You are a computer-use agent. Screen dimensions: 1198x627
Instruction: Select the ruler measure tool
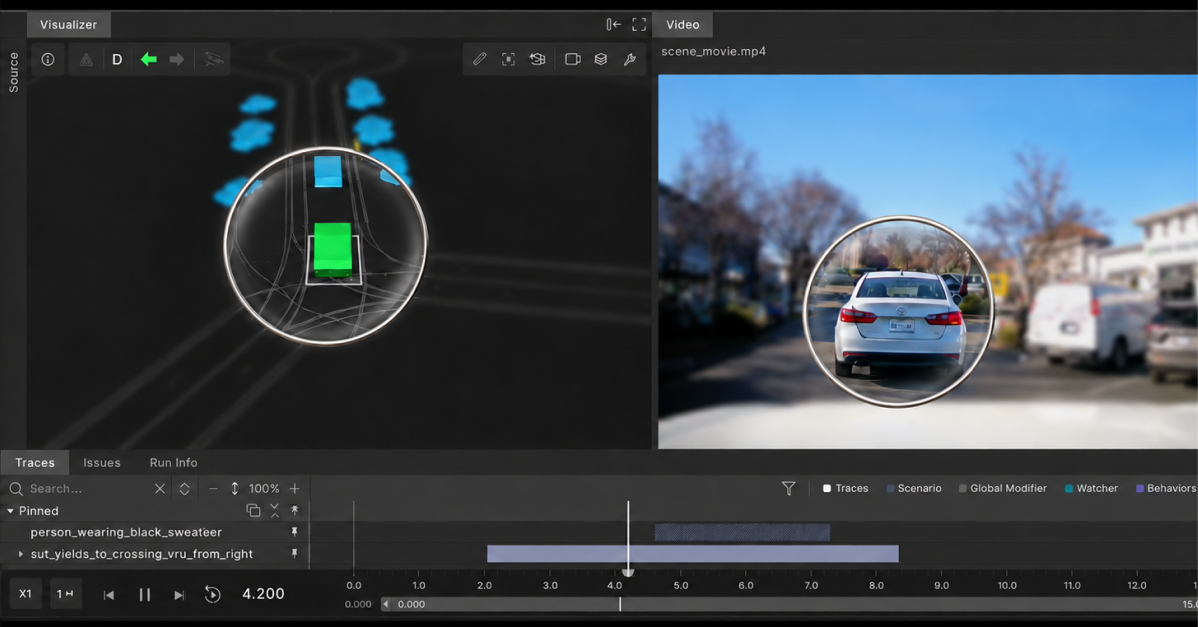pyautogui.click(x=479, y=59)
